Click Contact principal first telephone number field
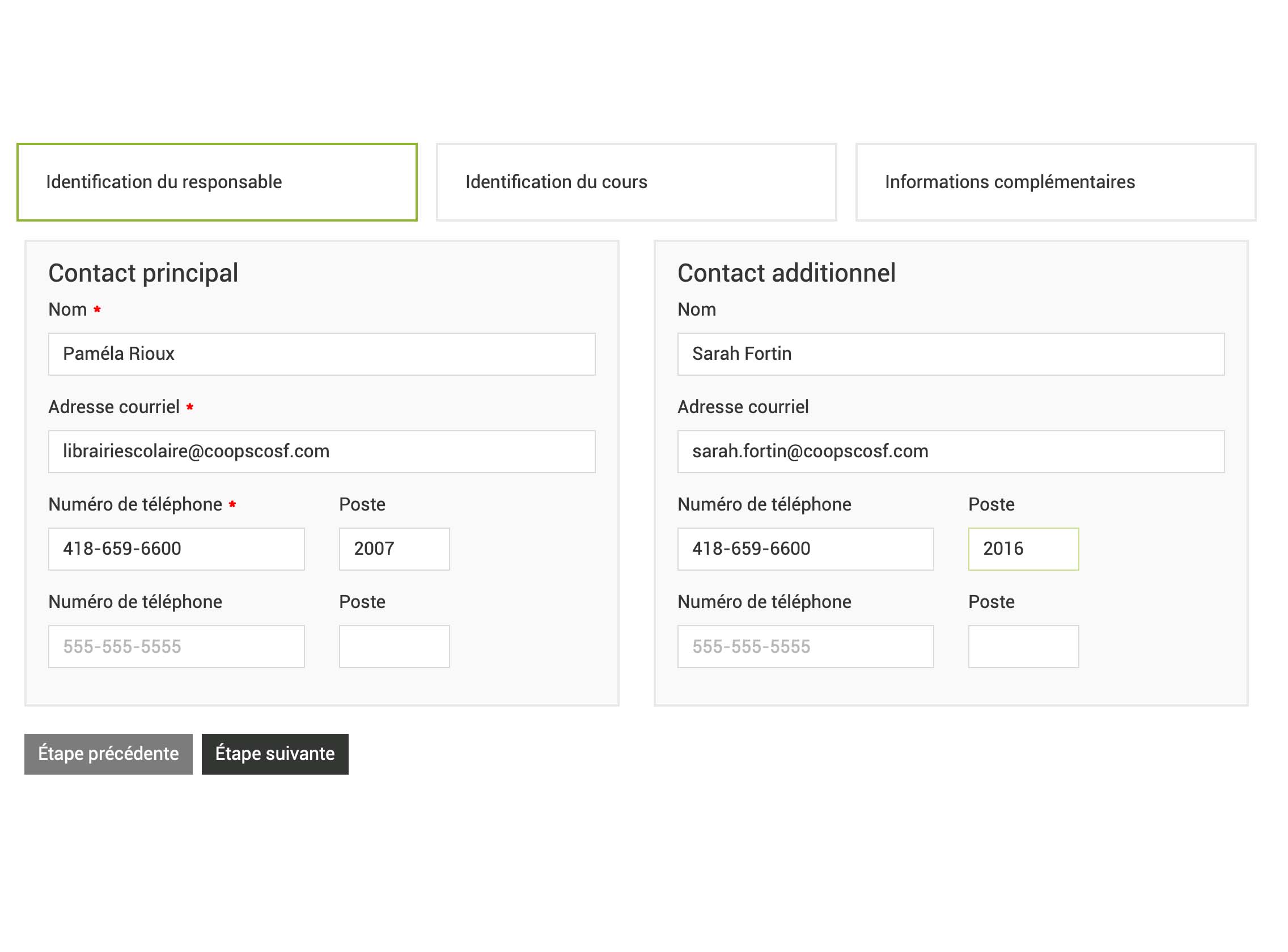1288x952 pixels. pos(176,549)
